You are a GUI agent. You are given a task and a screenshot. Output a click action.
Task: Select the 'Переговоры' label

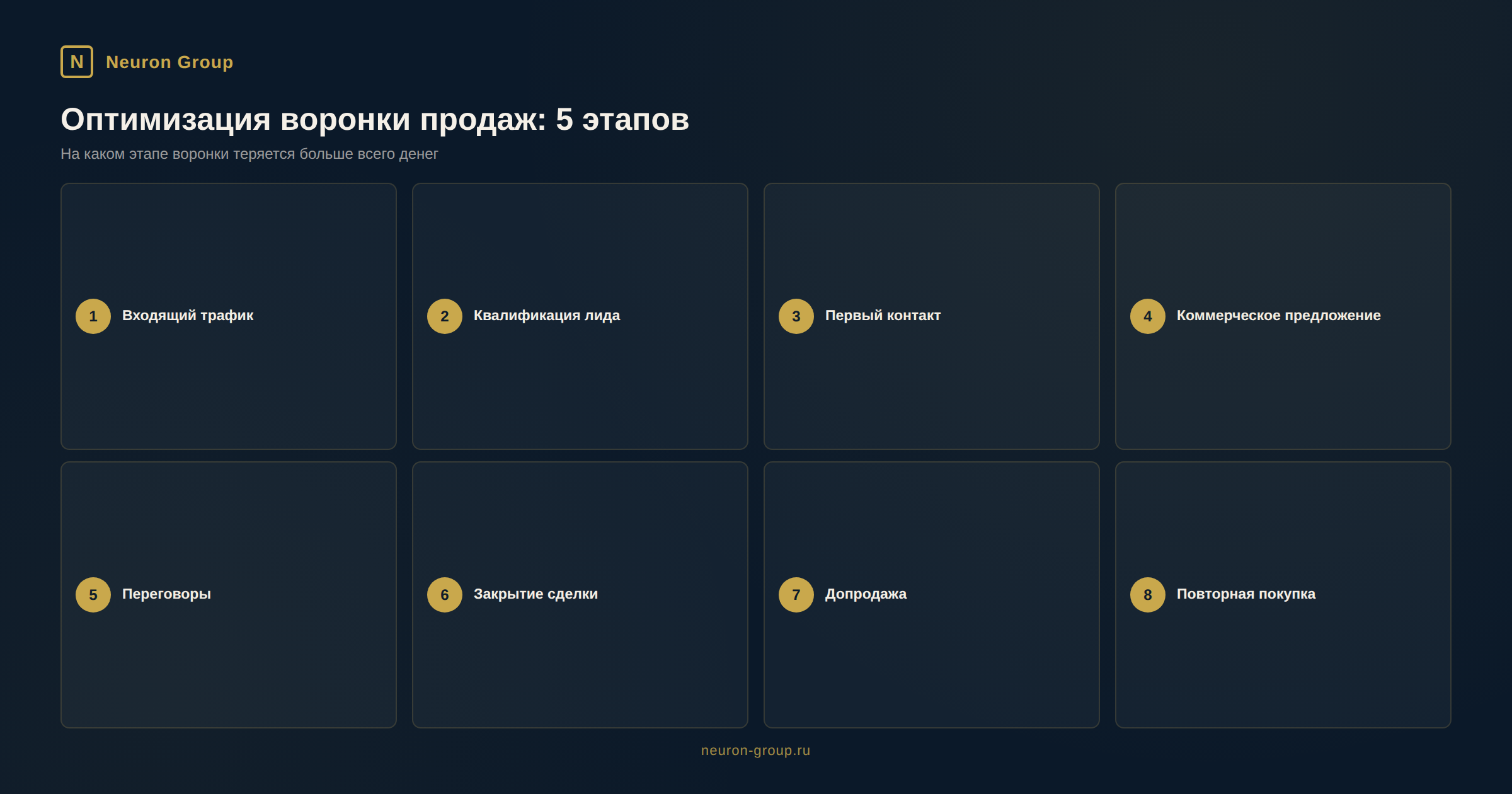[x=166, y=594]
